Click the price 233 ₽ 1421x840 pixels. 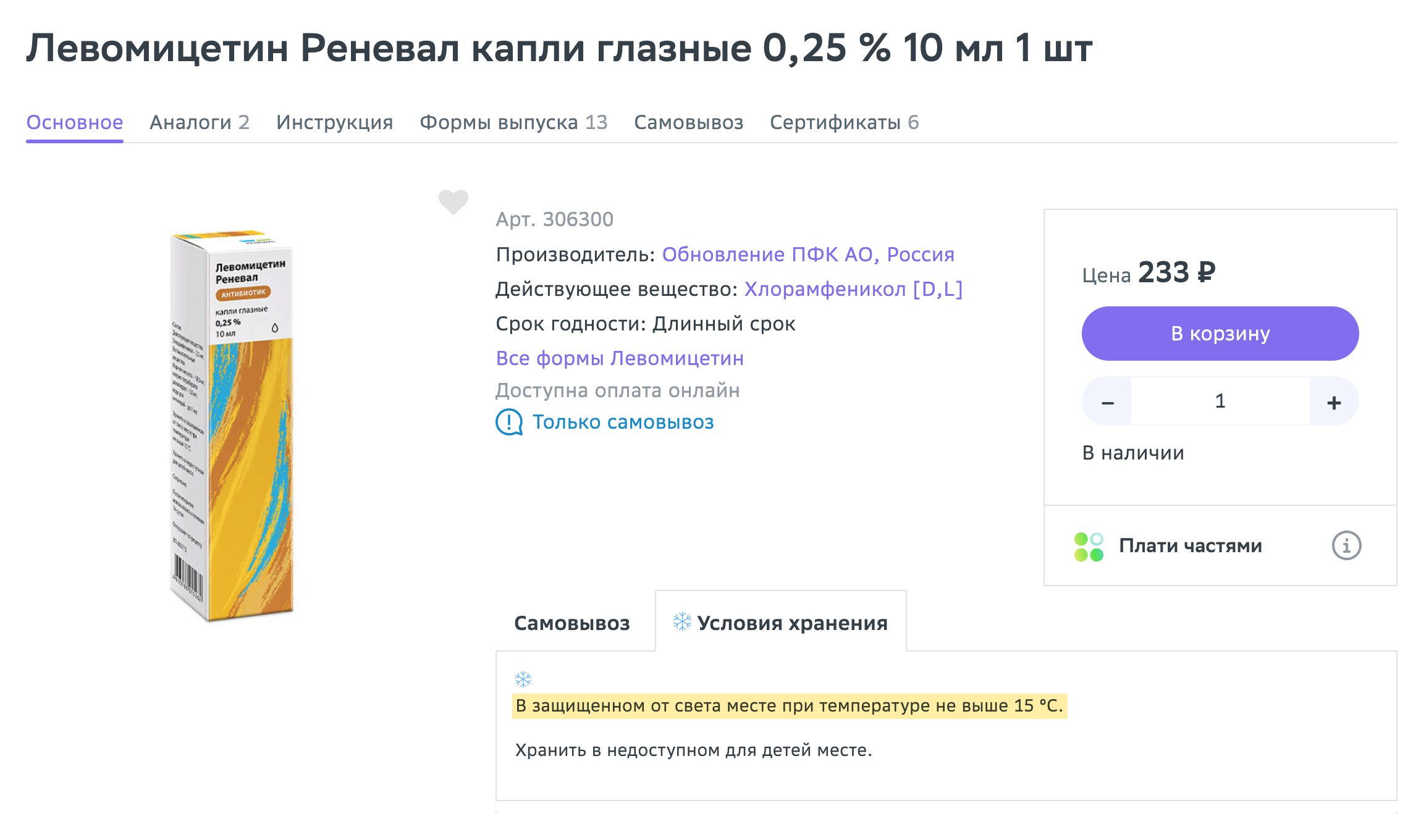click(1177, 272)
